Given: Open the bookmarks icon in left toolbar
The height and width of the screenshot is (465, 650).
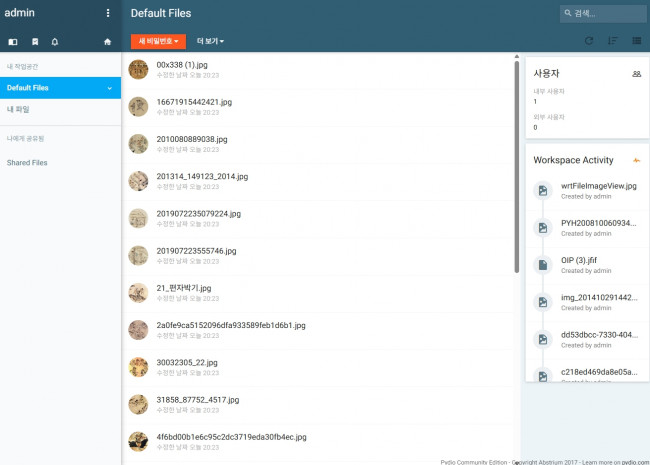Looking at the screenshot, I should [x=35, y=42].
